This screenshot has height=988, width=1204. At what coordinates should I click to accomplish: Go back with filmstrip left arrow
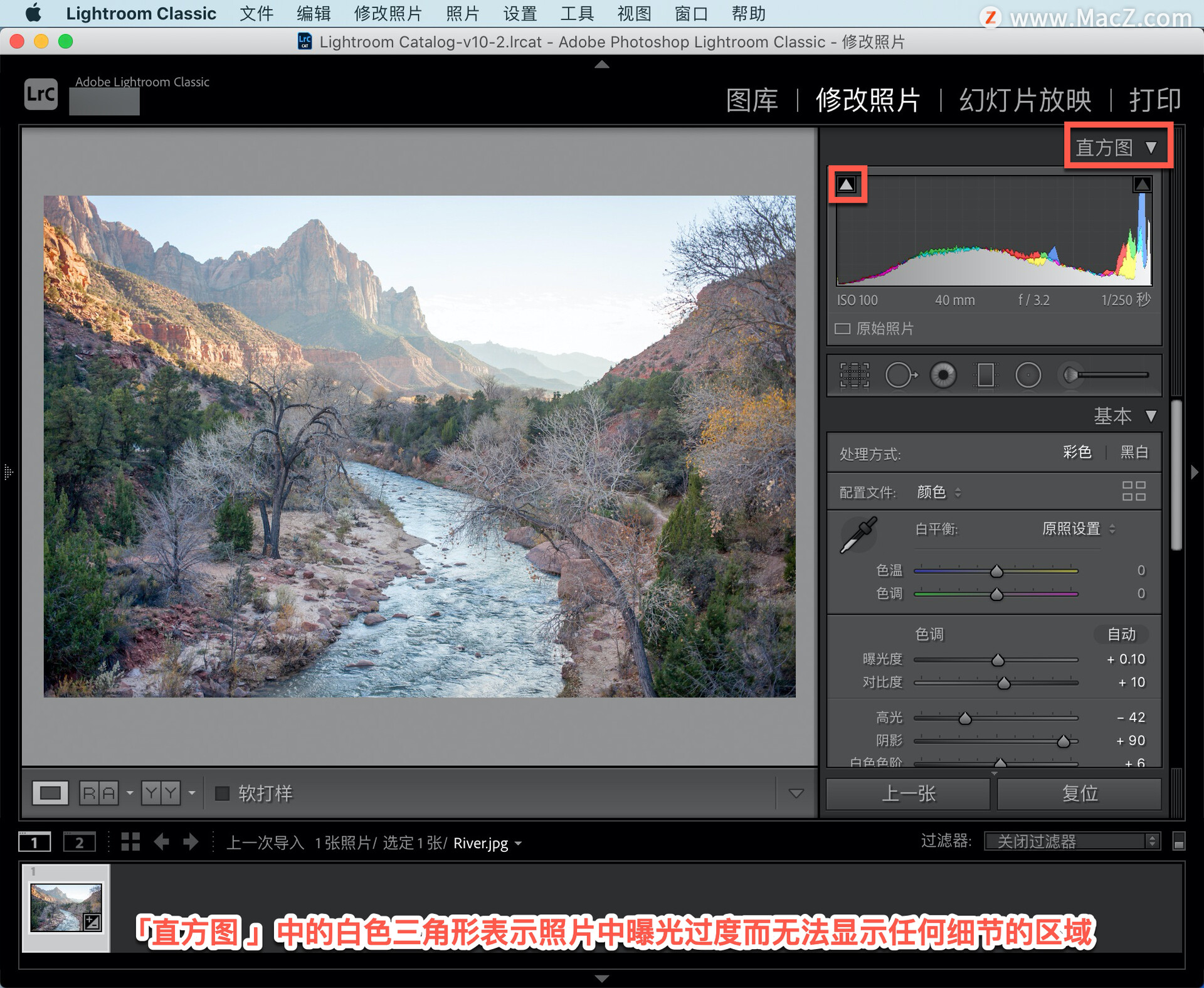tap(161, 842)
